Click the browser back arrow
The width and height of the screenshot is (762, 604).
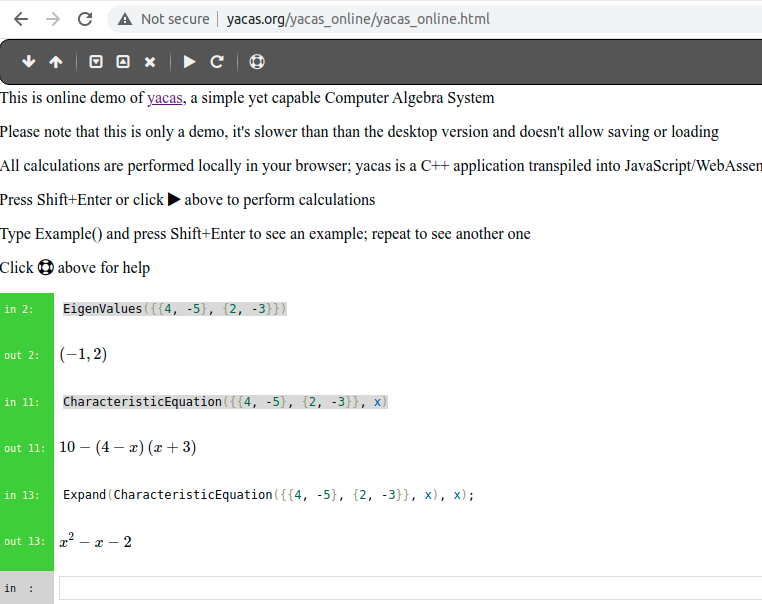click(21, 19)
